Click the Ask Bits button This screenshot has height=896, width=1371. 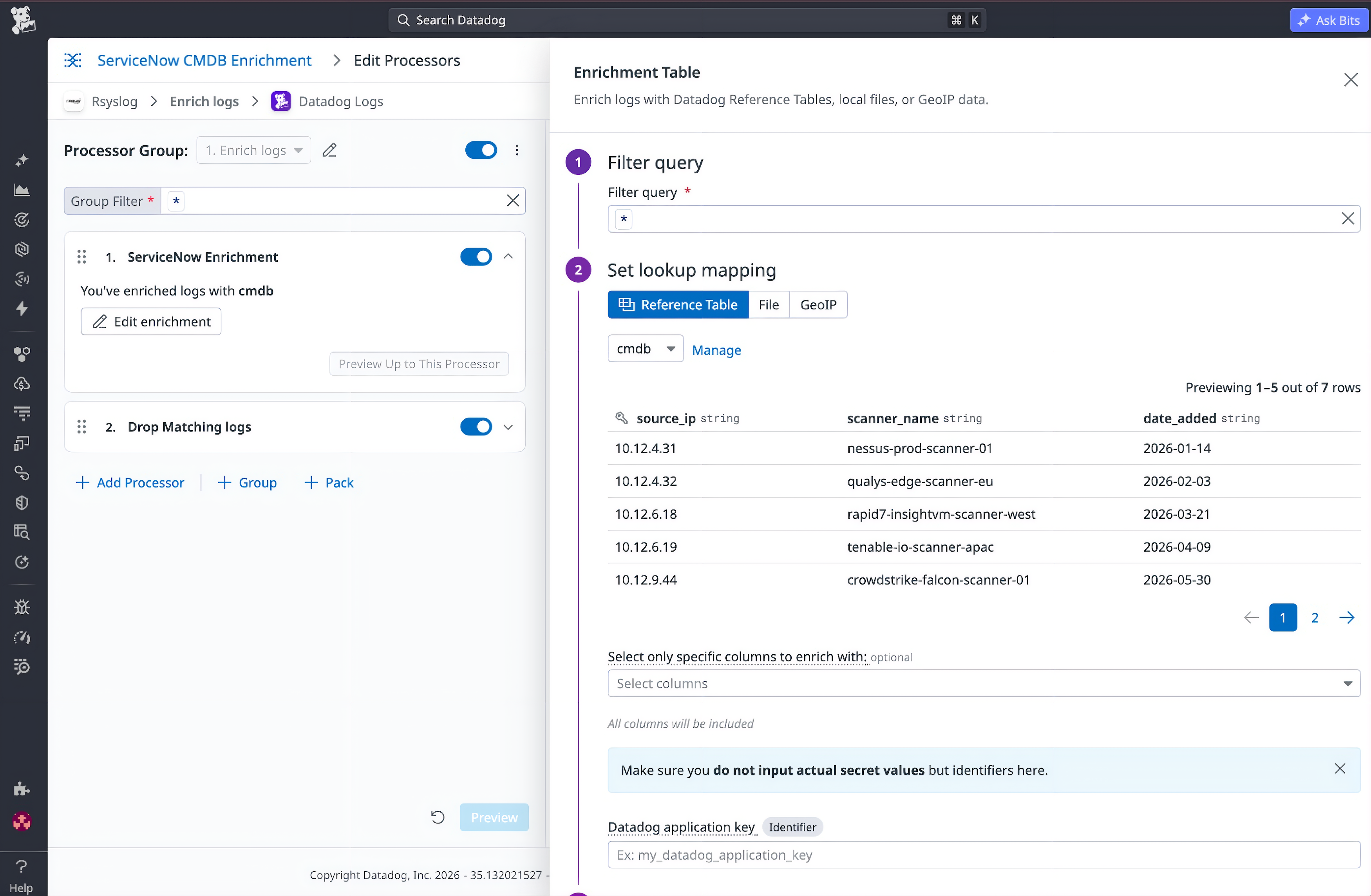[1329, 20]
